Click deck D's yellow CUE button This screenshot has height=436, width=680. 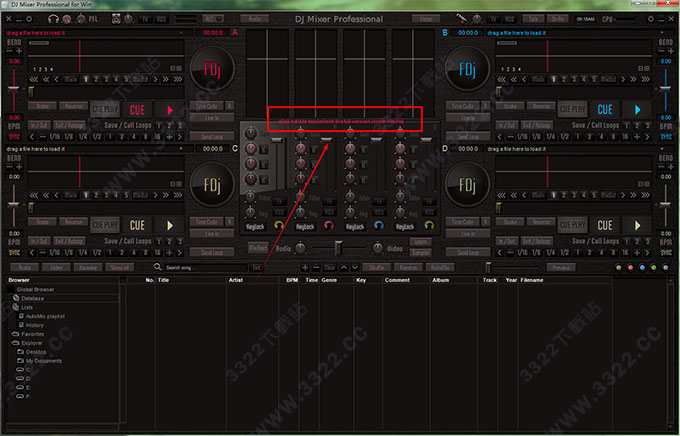(x=605, y=225)
